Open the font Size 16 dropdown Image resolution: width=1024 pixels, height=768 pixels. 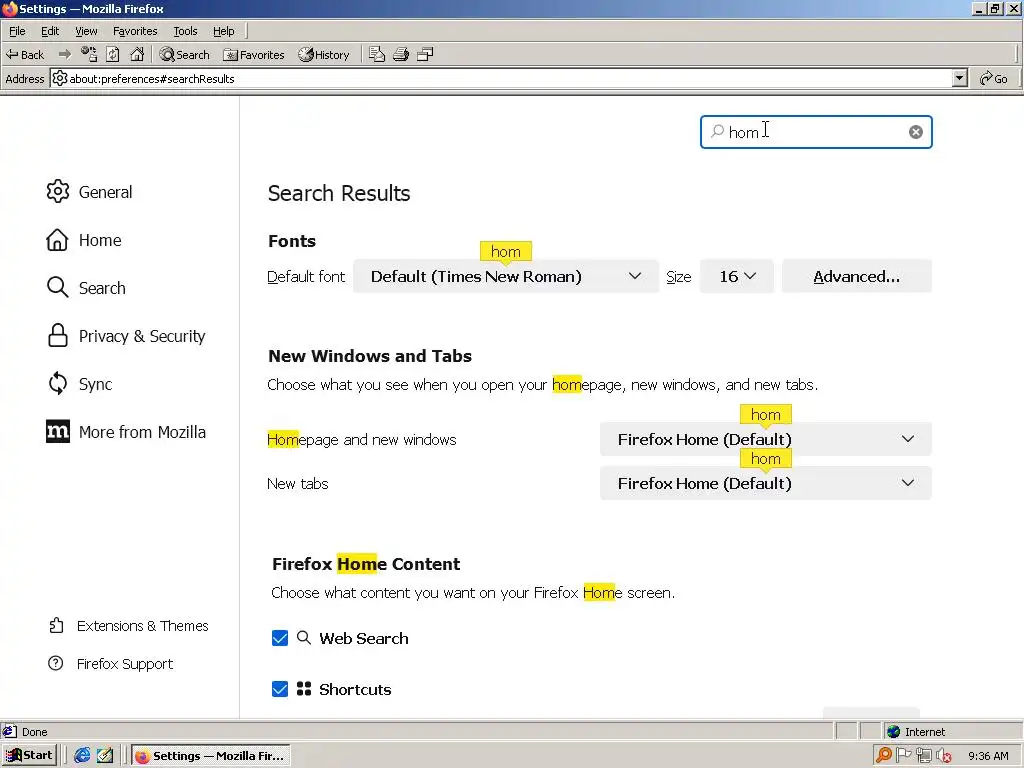[x=737, y=276]
